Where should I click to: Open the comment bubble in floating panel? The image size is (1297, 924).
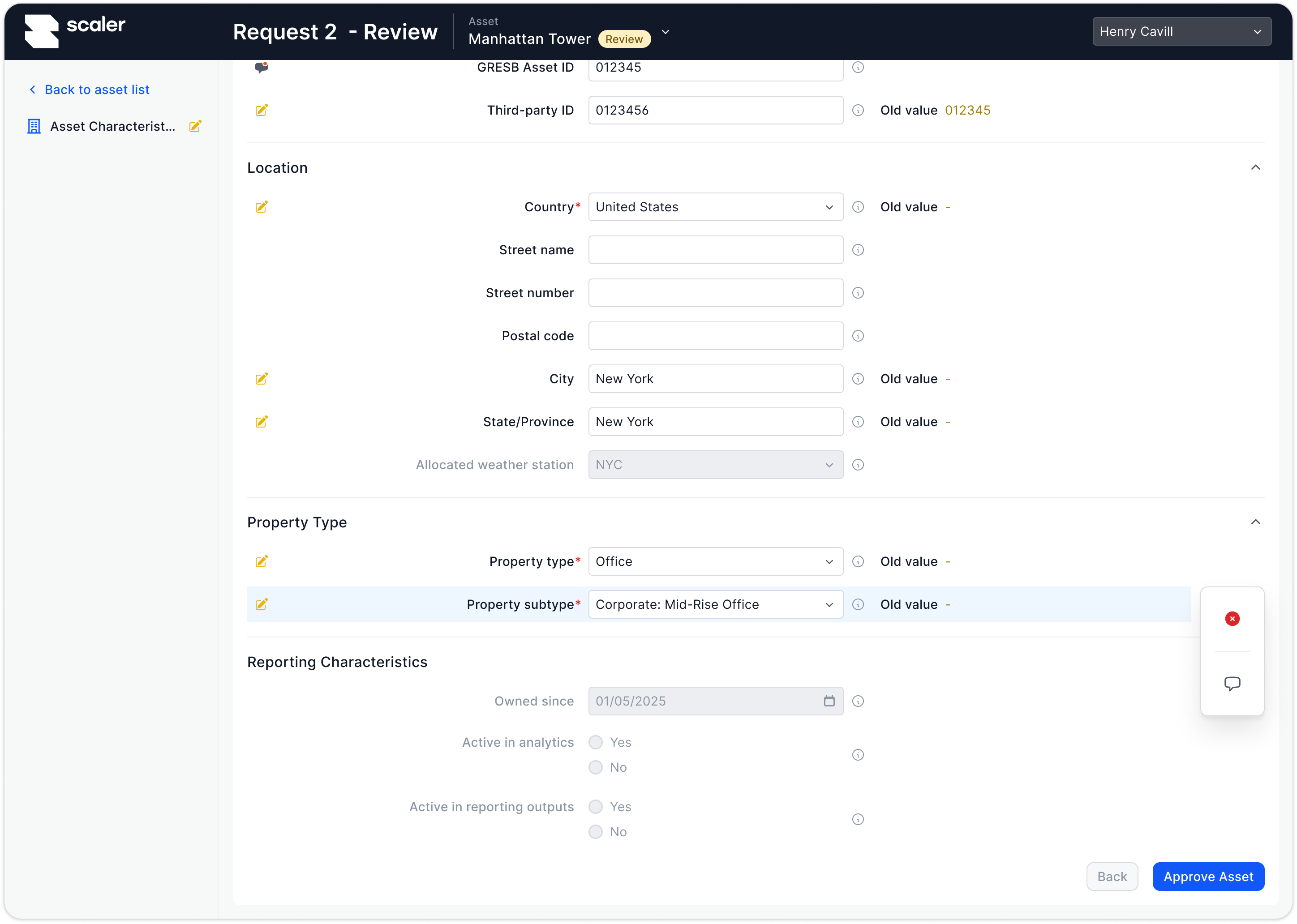(1232, 683)
